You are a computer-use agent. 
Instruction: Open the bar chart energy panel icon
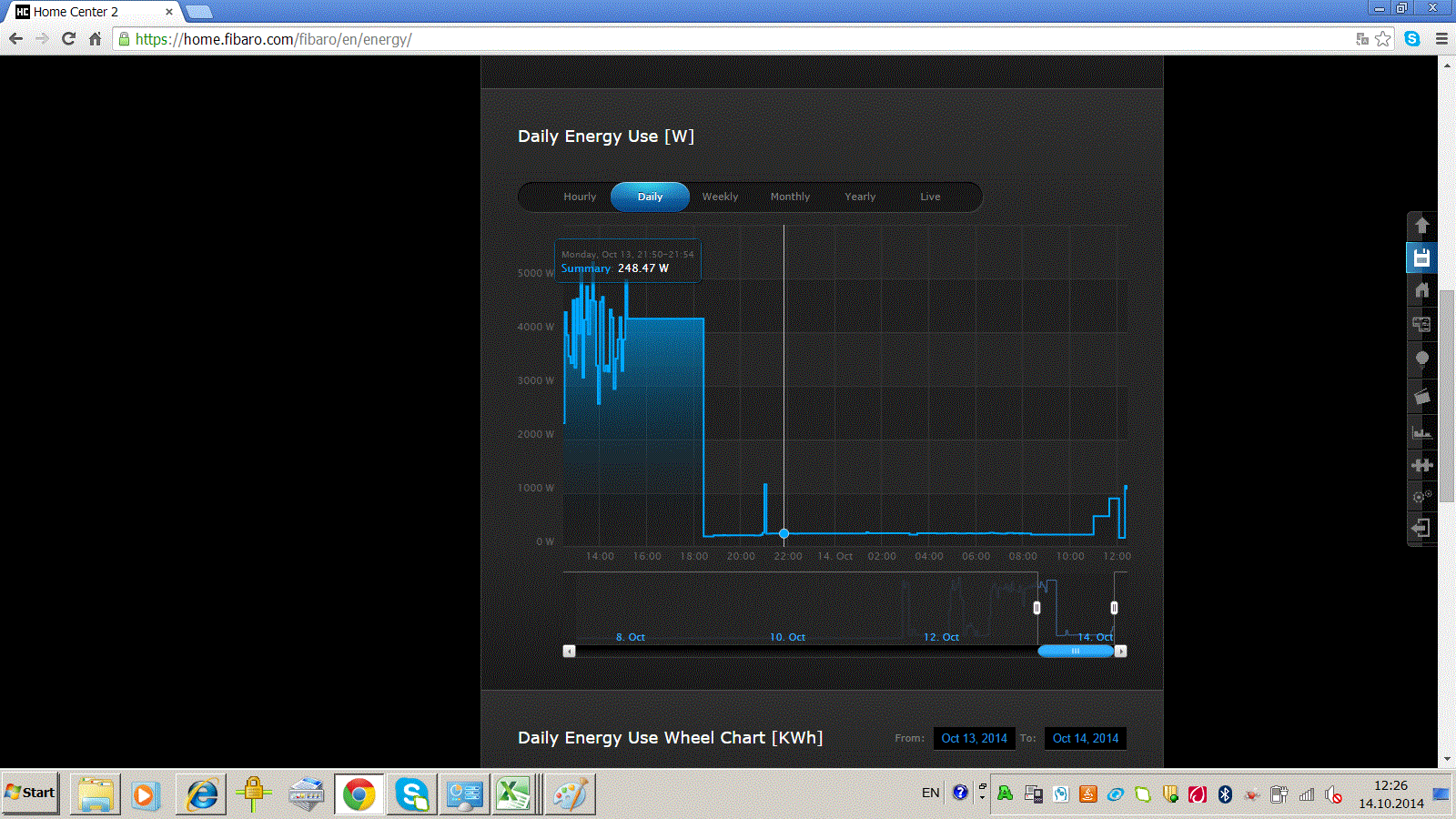coord(1421,432)
